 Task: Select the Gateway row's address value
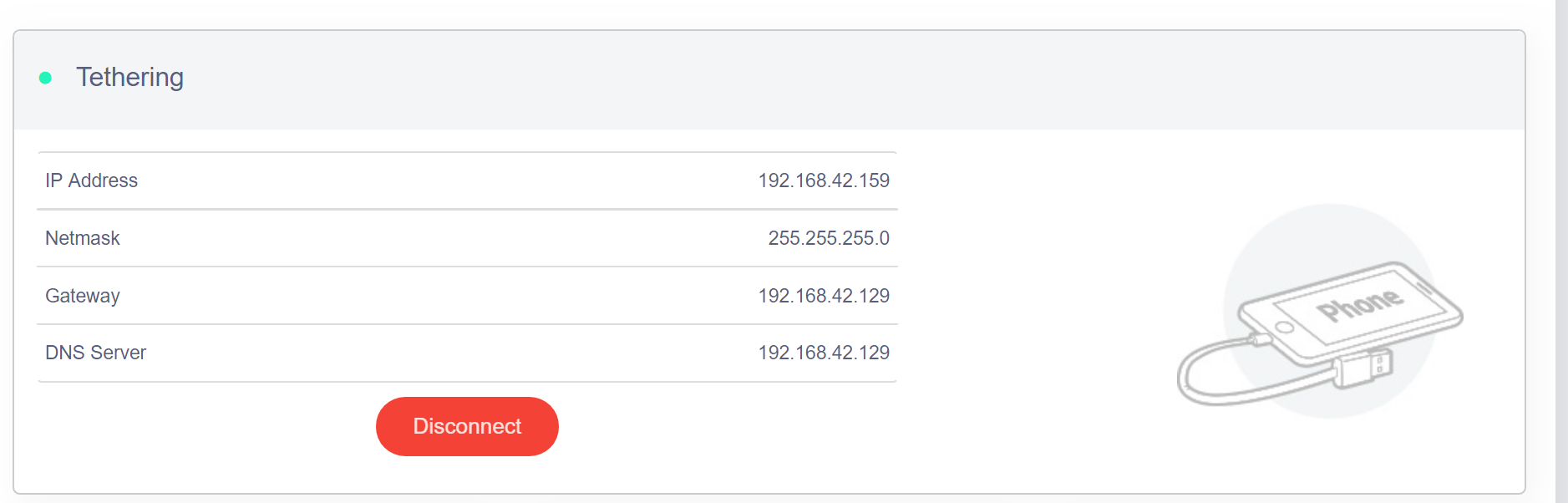[x=823, y=296]
